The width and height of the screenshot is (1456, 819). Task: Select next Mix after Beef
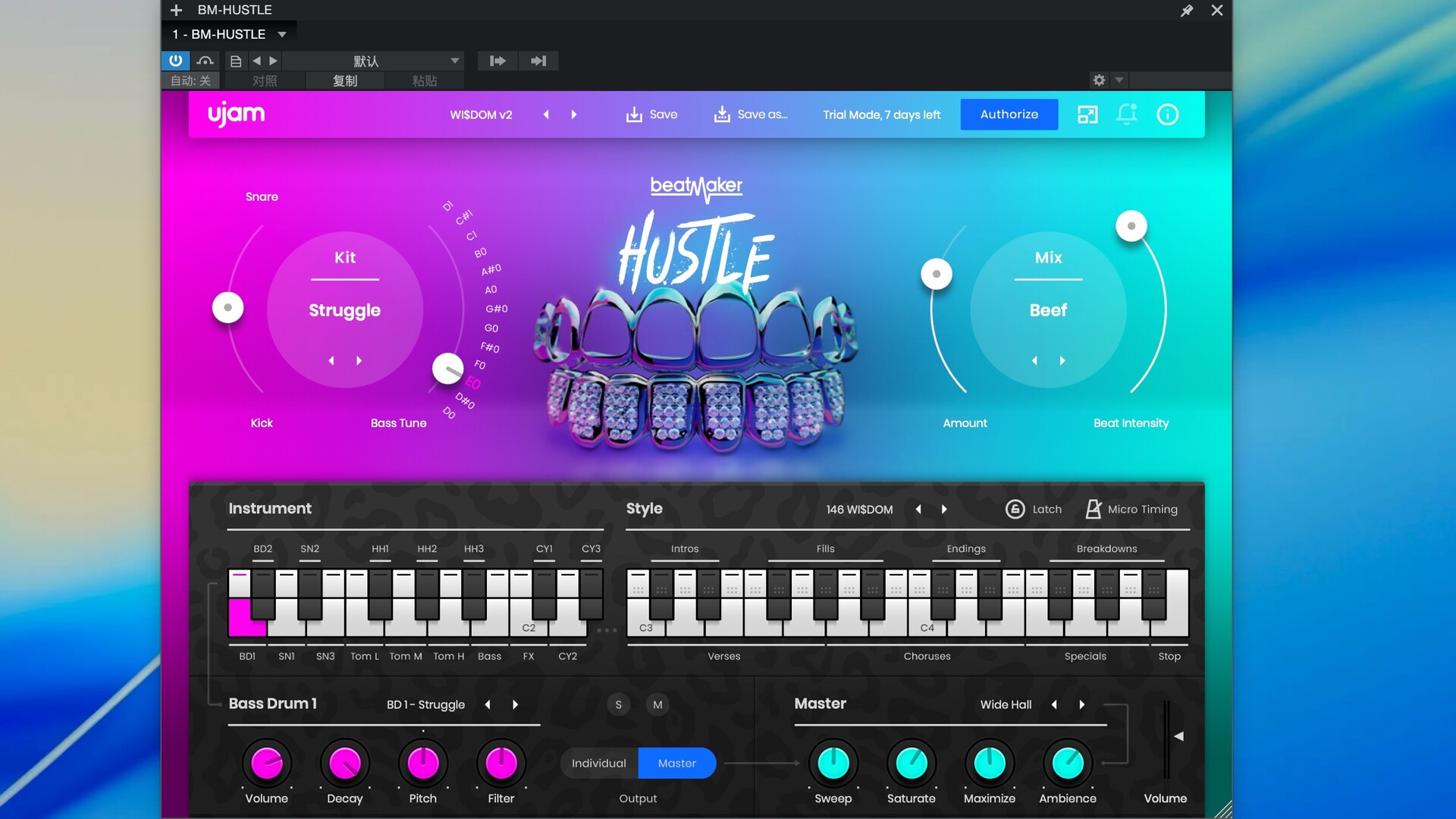point(1062,361)
